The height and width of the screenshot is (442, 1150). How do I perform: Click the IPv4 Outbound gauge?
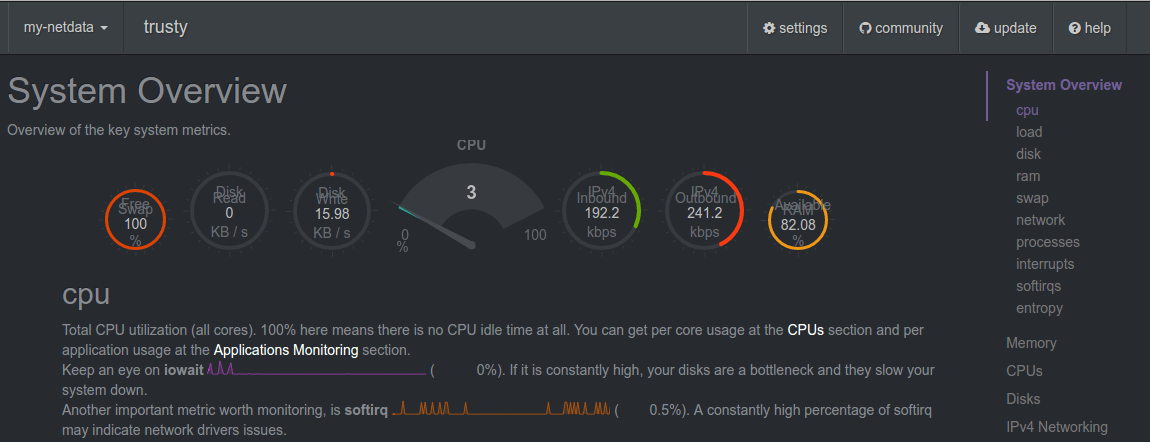[x=705, y=211]
